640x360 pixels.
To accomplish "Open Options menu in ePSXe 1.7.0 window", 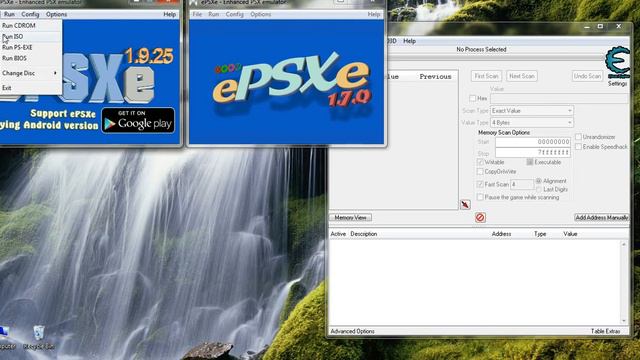I will point(260,14).
